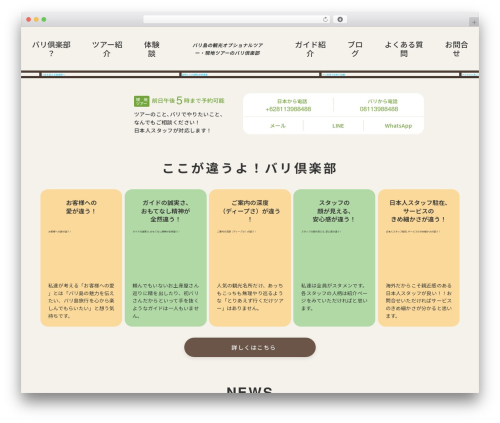This screenshot has height=423, width=500.
Task: Click the third blue link in the striped bar
Action: 333,74
